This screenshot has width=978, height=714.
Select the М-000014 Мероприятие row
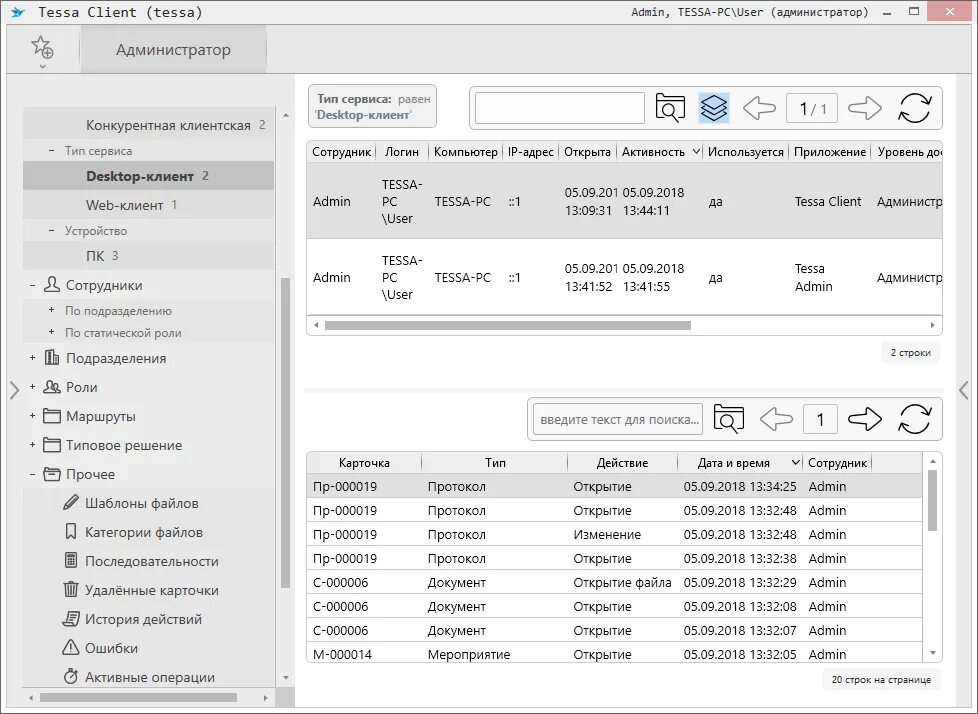[x=614, y=654]
